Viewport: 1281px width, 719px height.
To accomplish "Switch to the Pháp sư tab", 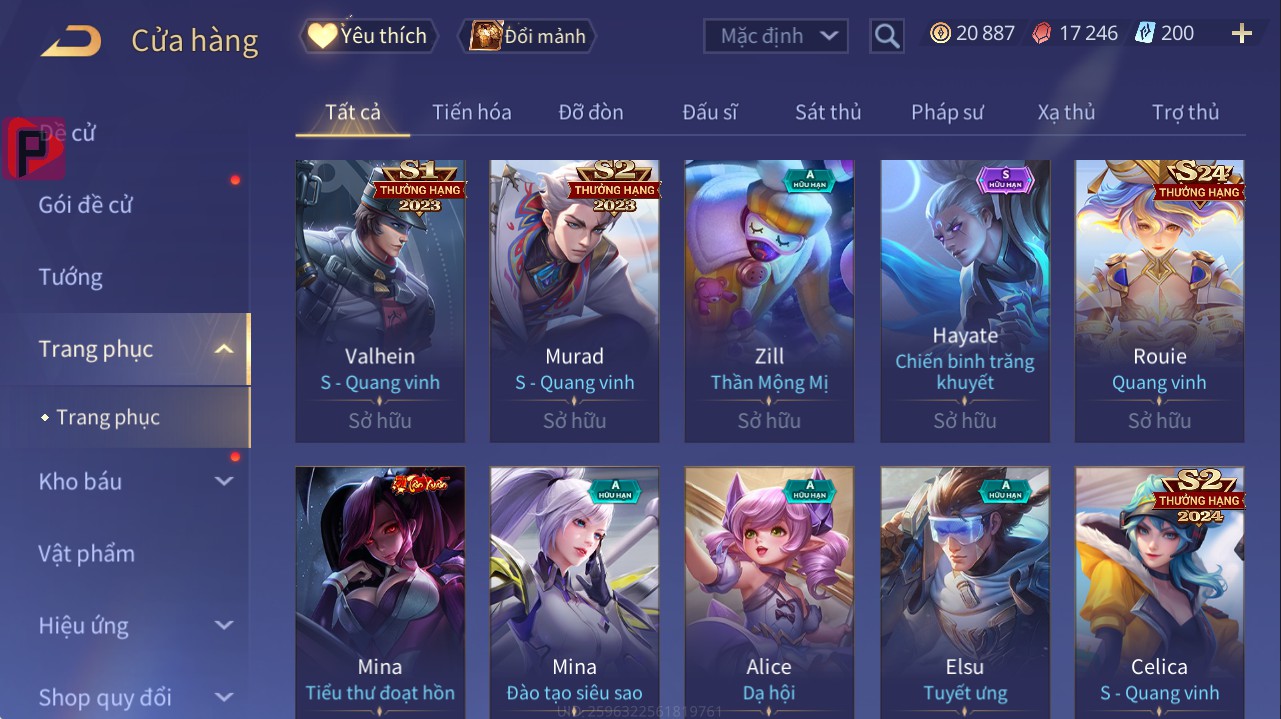I will click(947, 112).
